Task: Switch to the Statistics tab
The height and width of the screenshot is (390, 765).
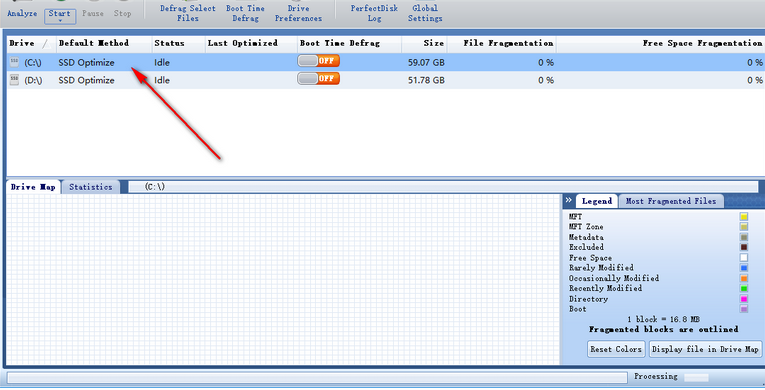Action: tap(91, 187)
